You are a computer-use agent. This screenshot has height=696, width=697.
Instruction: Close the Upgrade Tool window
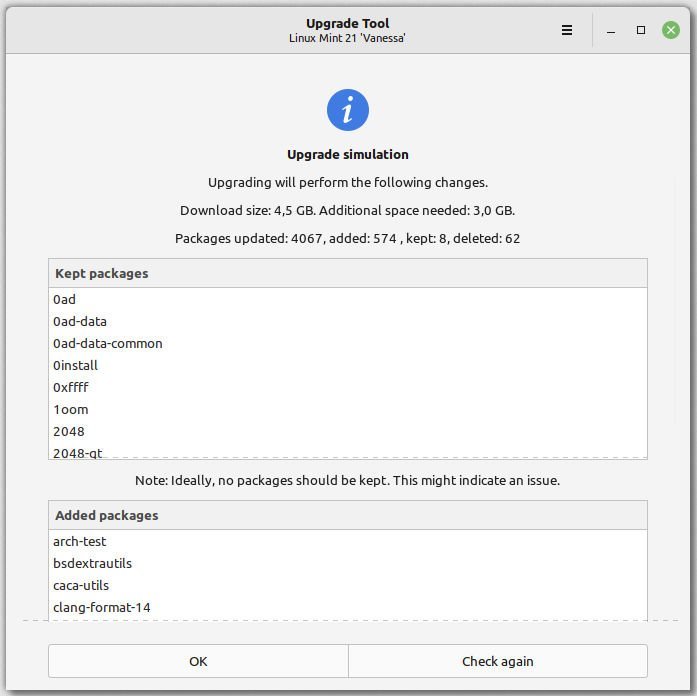pyautogui.click(x=671, y=30)
